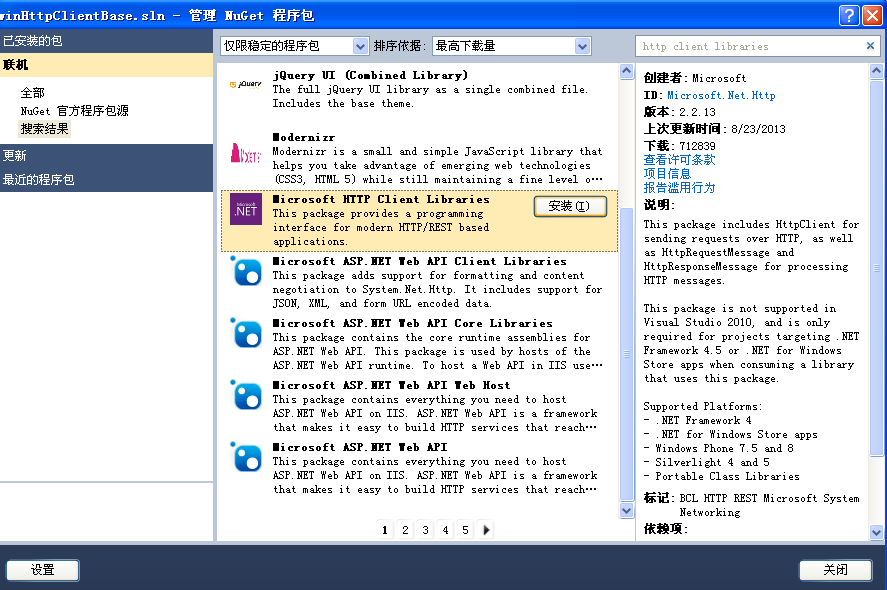The width and height of the screenshot is (887, 590).
Task: Select jQuery UI (Combined Library) package title
Action: [370, 75]
